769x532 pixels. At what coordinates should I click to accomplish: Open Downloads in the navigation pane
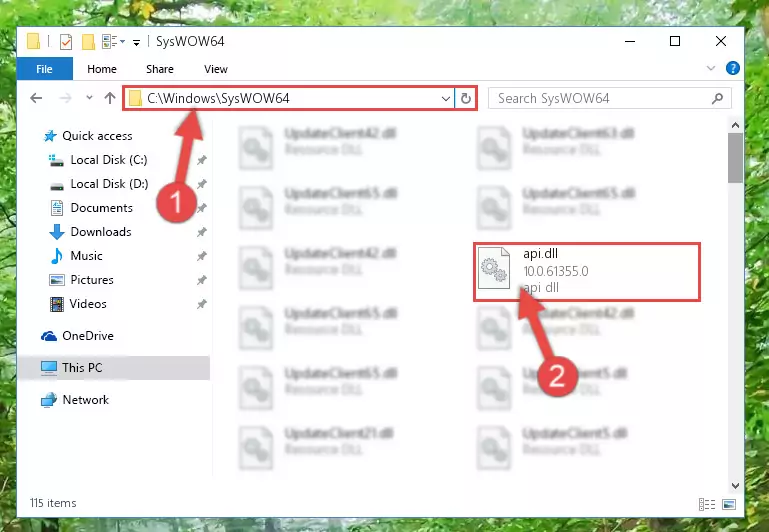101,232
